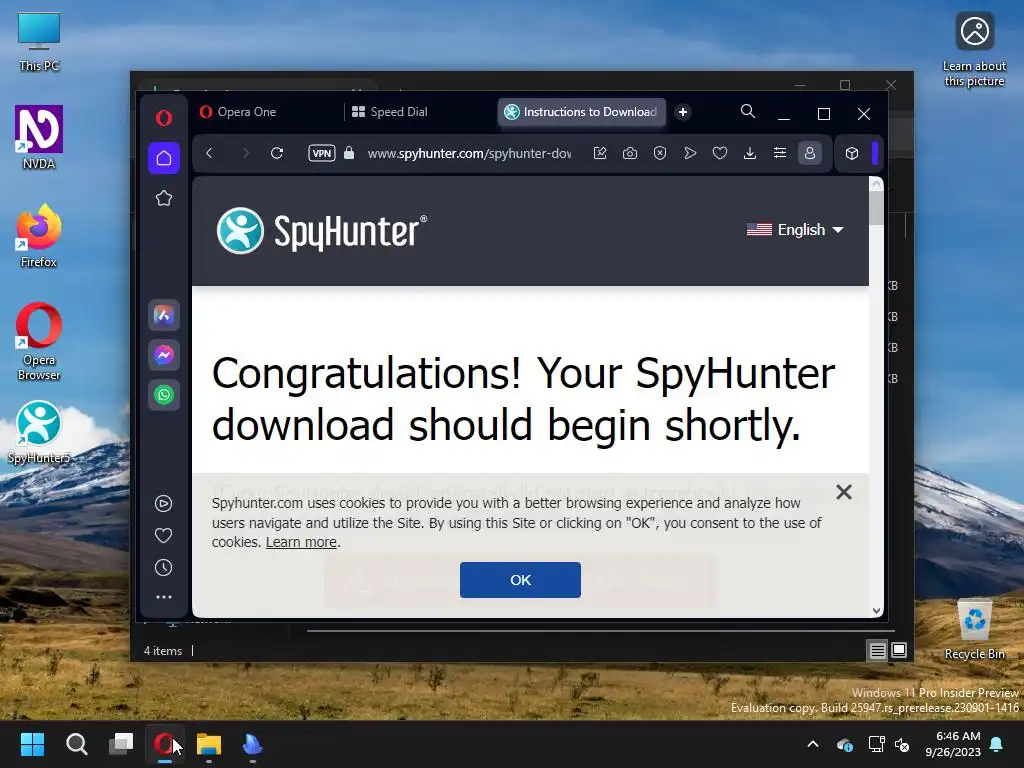Click the Opera icon on taskbar
1024x768 pixels.
click(x=165, y=744)
